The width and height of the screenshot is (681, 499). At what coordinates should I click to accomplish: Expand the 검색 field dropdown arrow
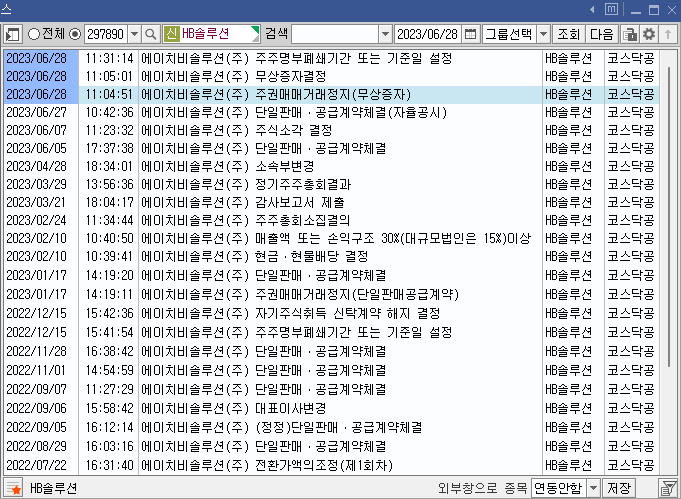385,34
